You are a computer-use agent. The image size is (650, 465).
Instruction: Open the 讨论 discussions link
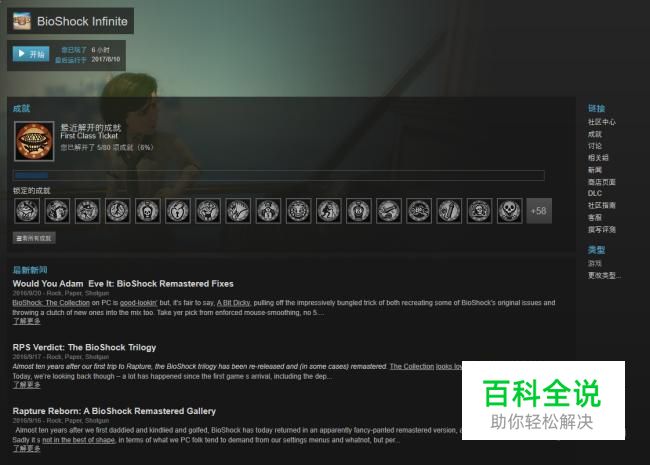pyautogui.click(x=594, y=146)
